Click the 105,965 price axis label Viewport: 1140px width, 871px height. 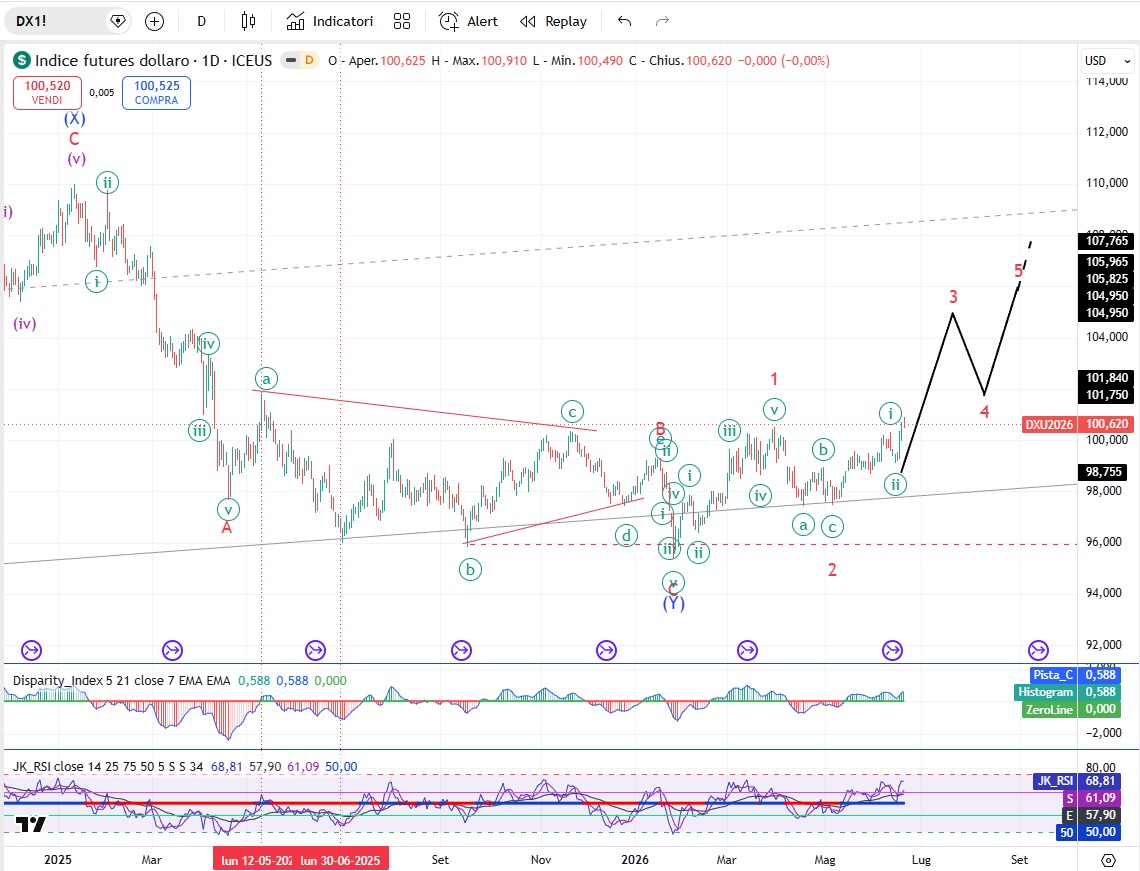[x=1107, y=262]
